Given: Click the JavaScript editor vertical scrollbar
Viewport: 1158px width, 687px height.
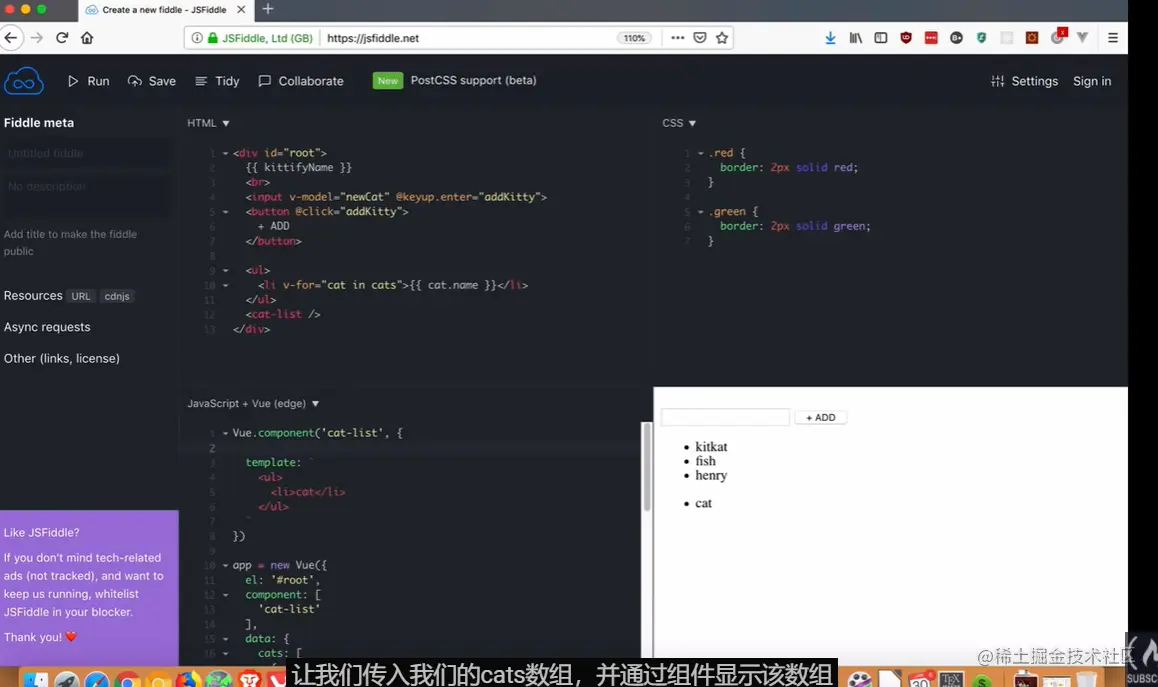Looking at the screenshot, I should (646, 467).
